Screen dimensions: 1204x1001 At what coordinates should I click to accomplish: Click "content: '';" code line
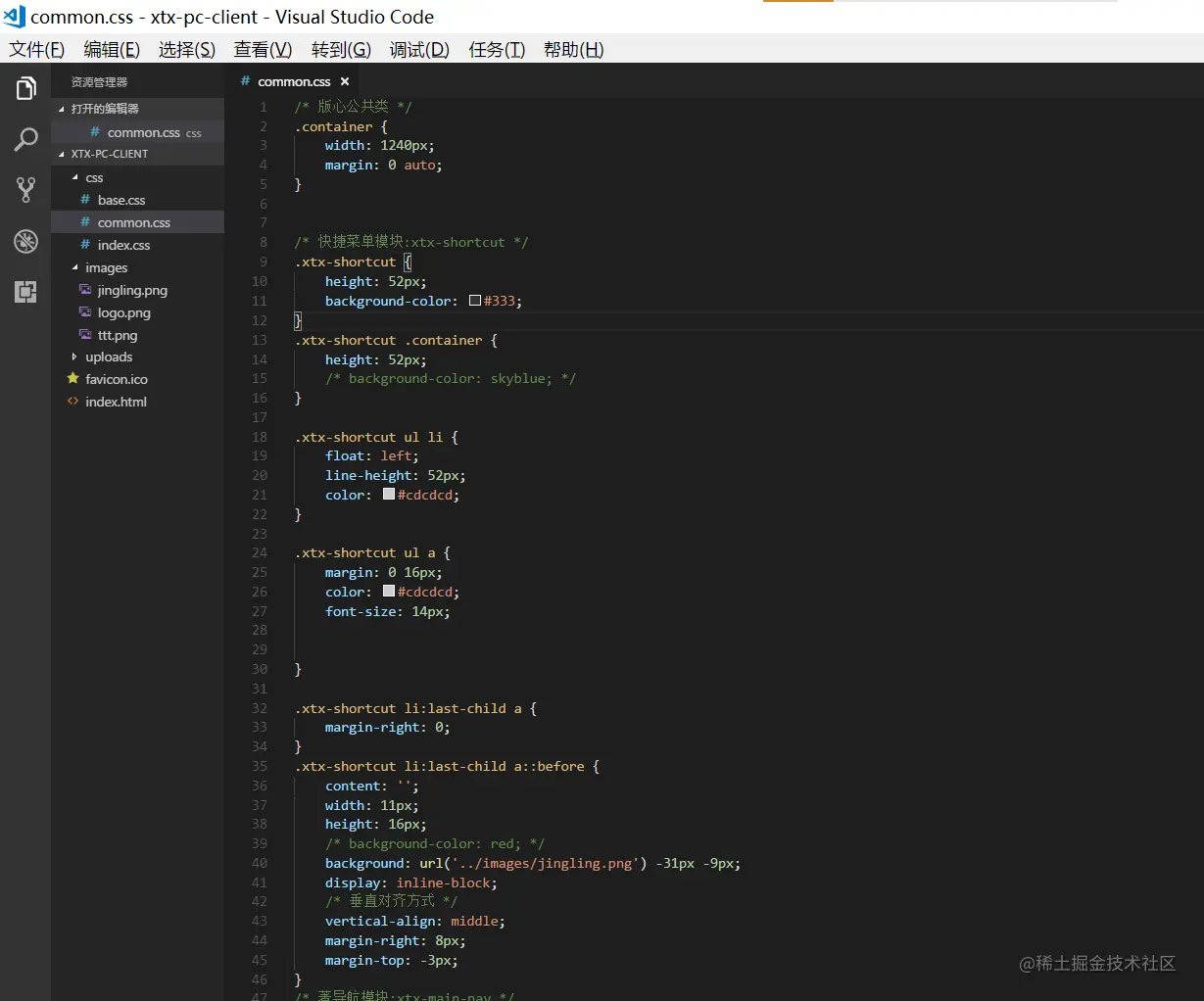pos(372,786)
